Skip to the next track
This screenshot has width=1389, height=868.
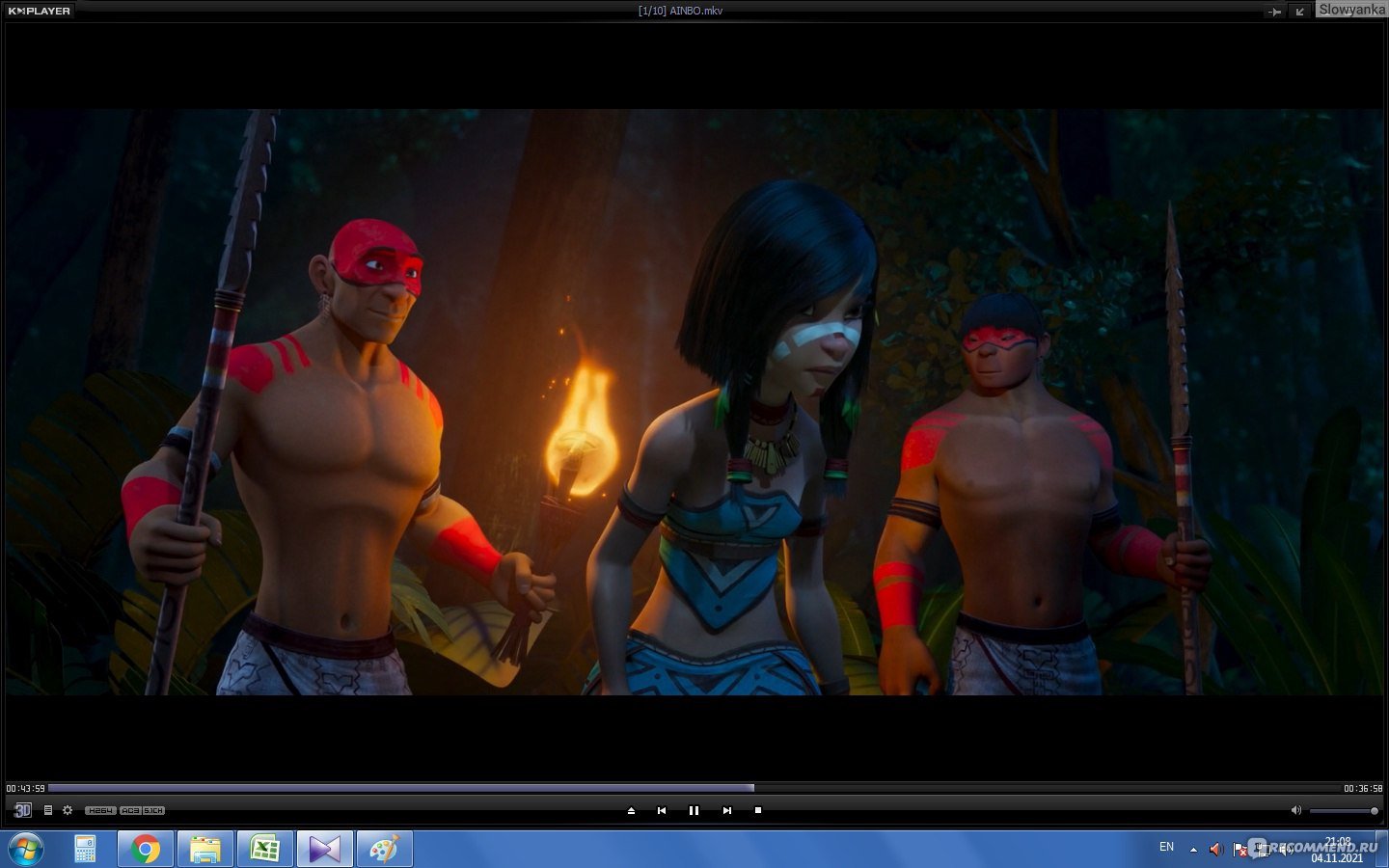pyautogui.click(x=726, y=810)
